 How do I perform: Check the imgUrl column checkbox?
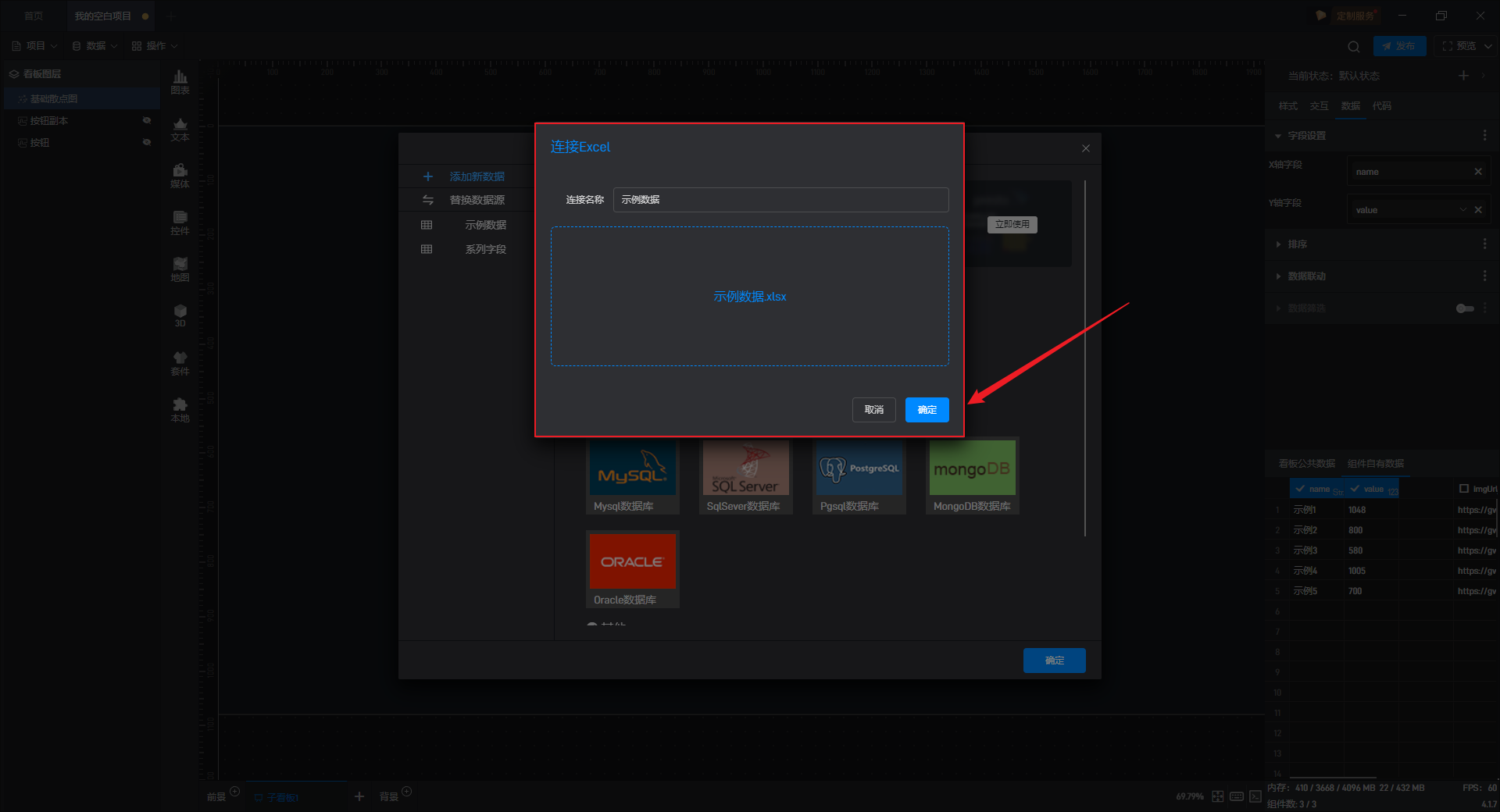(1464, 489)
